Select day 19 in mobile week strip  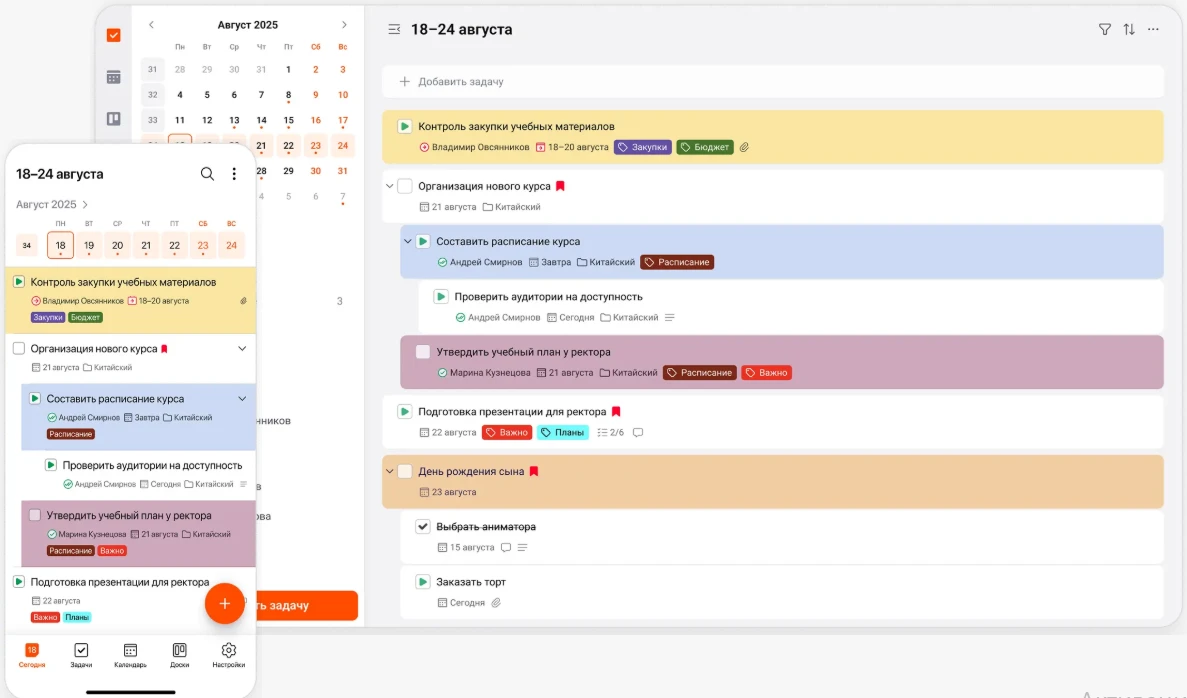click(x=89, y=246)
